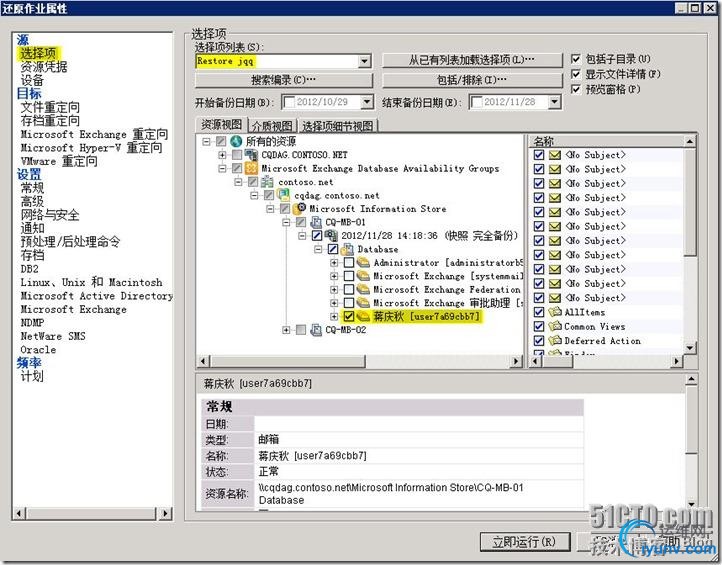Screen dimensions: 722x565
Task: Switch to the 介质视图 tab
Action: 272,126
